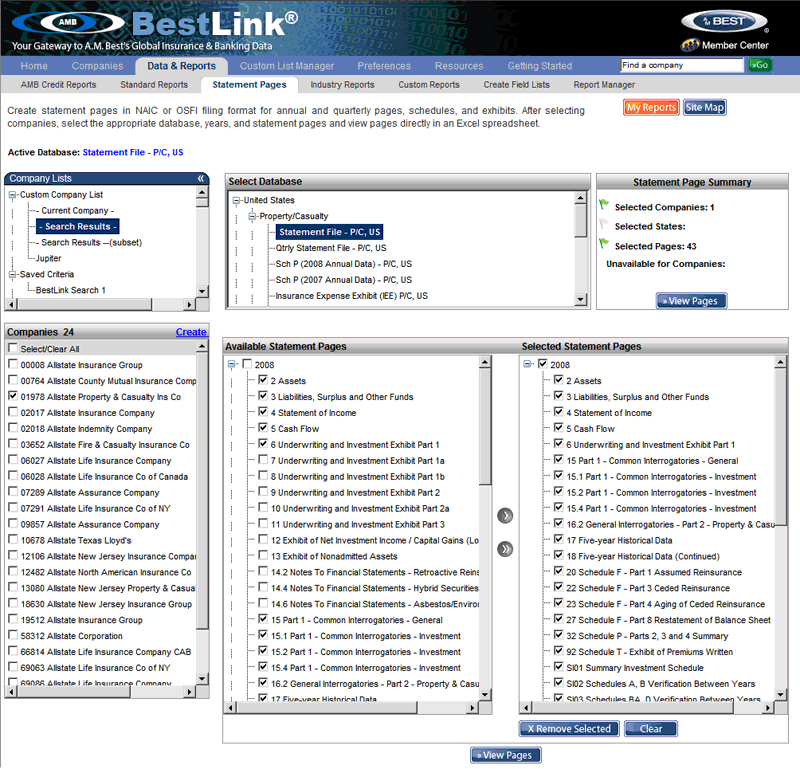800x769 pixels.
Task: Uncheck 17 Five-year Historical Data in Selected pages
Action: pyautogui.click(x=559, y=539)
